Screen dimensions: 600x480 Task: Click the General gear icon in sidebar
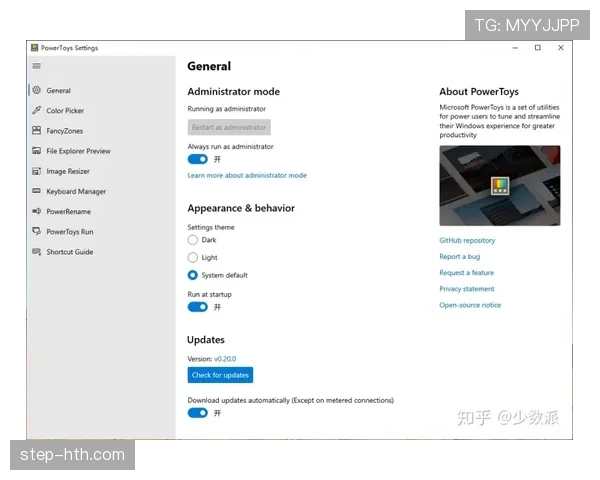[x=37, y=90]
